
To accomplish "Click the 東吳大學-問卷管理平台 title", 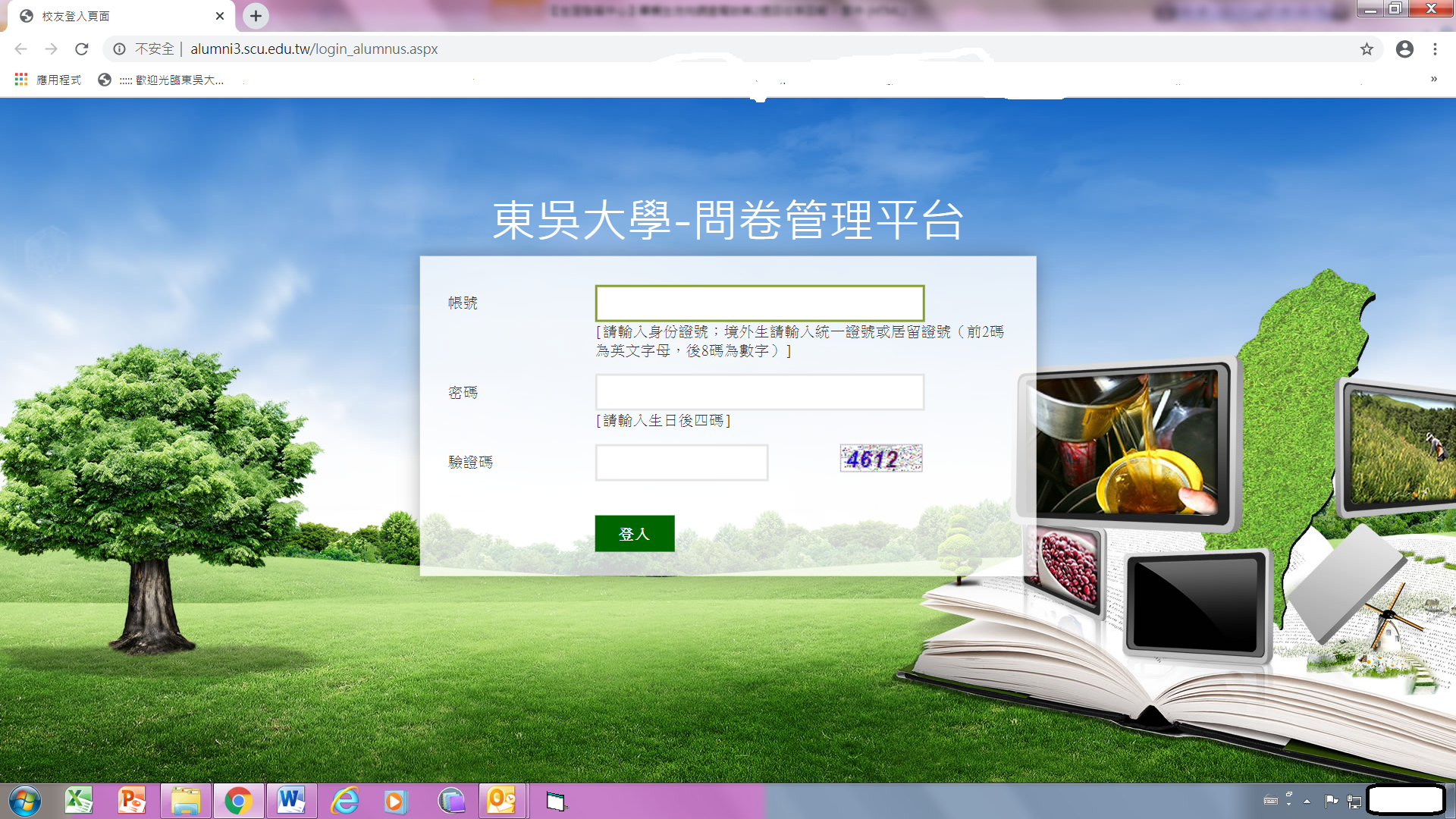I will (728, 221).
